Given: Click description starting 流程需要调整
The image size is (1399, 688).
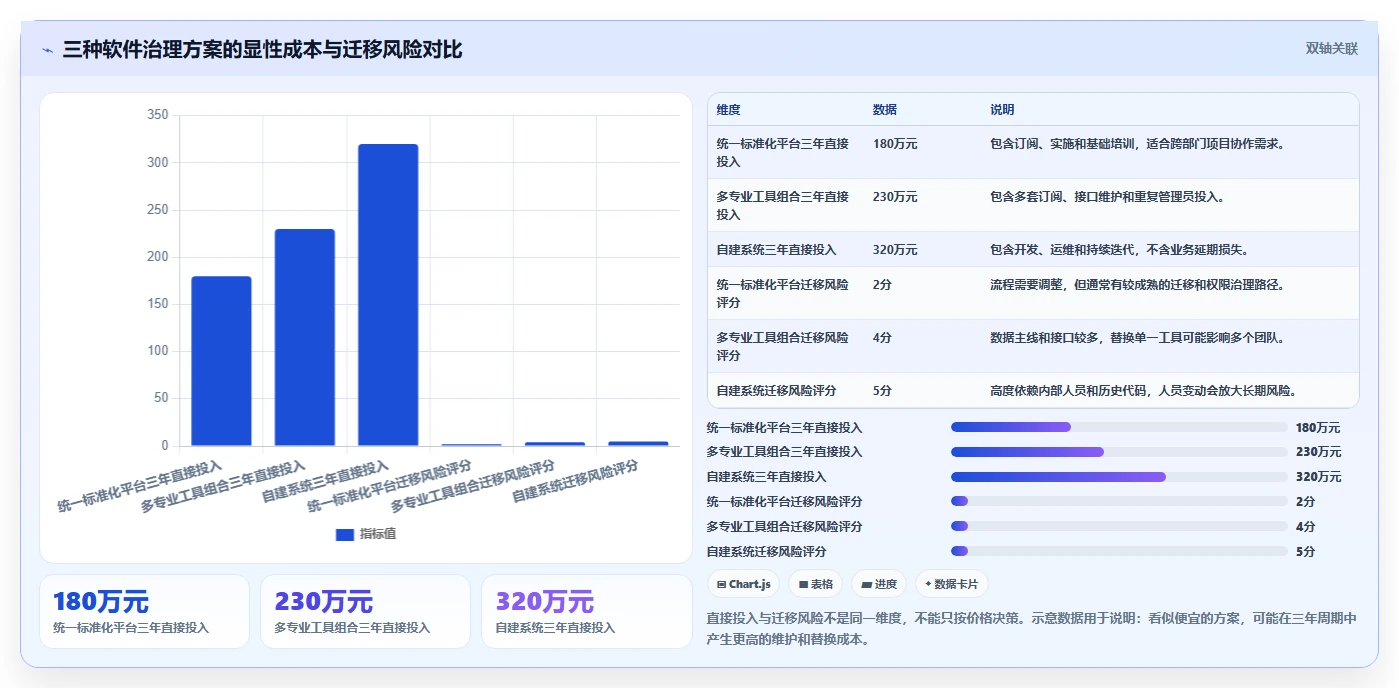Looking at the screenshot, I should [1137, 285].
